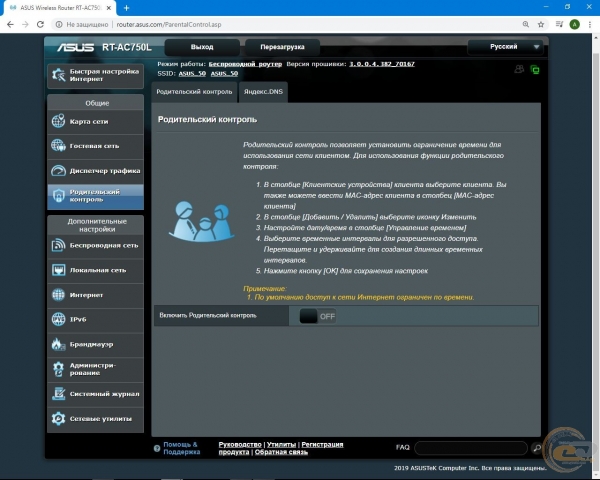The width and height of the screenshot is (600, 480).
Task: Open Карта сети network map icon
Action: [58, 121]
